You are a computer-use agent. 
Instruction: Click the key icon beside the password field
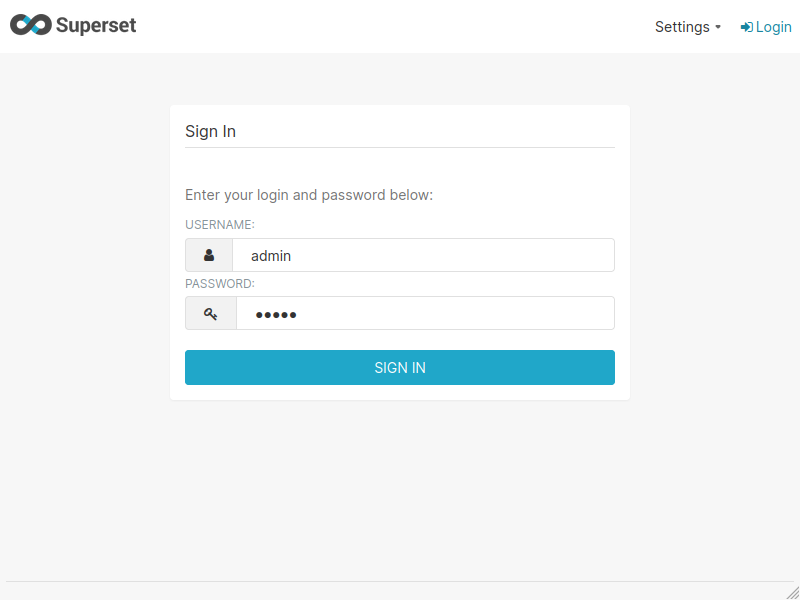point(210,313)
